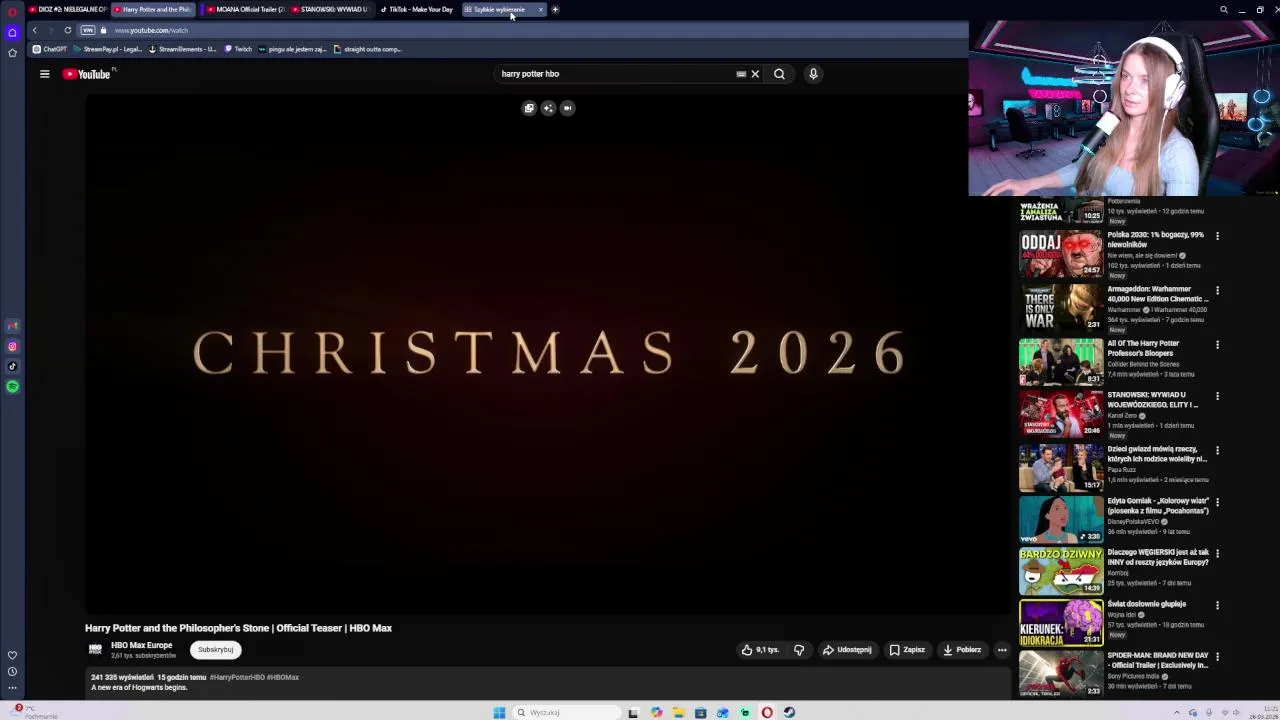Click the sparkle enhance icon above video
The height and width of the screenshot is (720, 1280).
pyautogui.click(x=548, y=108)
